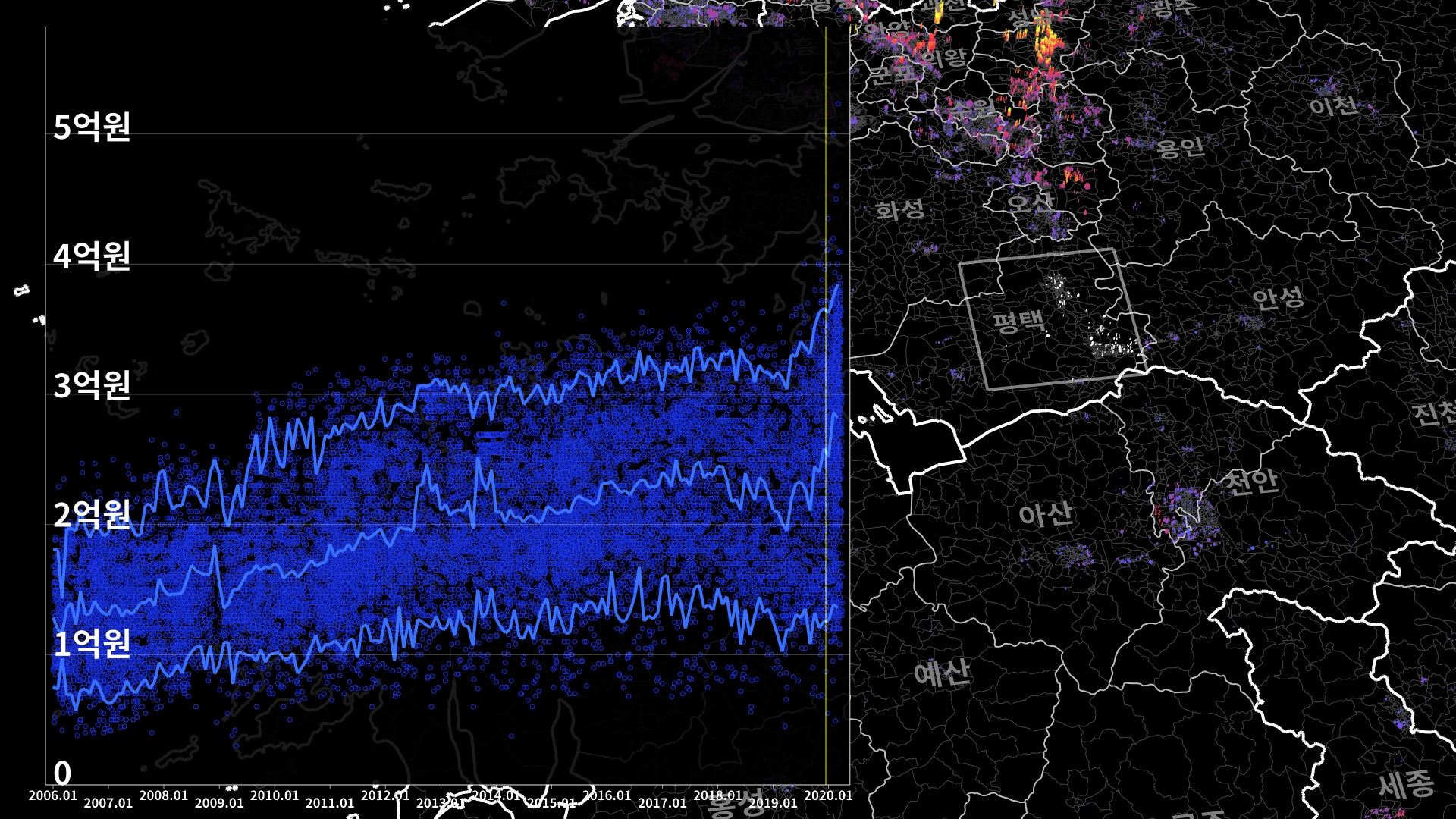The image size is (1456, 819).
Task: Select the 안성 region label
Action: (1278, 298)
